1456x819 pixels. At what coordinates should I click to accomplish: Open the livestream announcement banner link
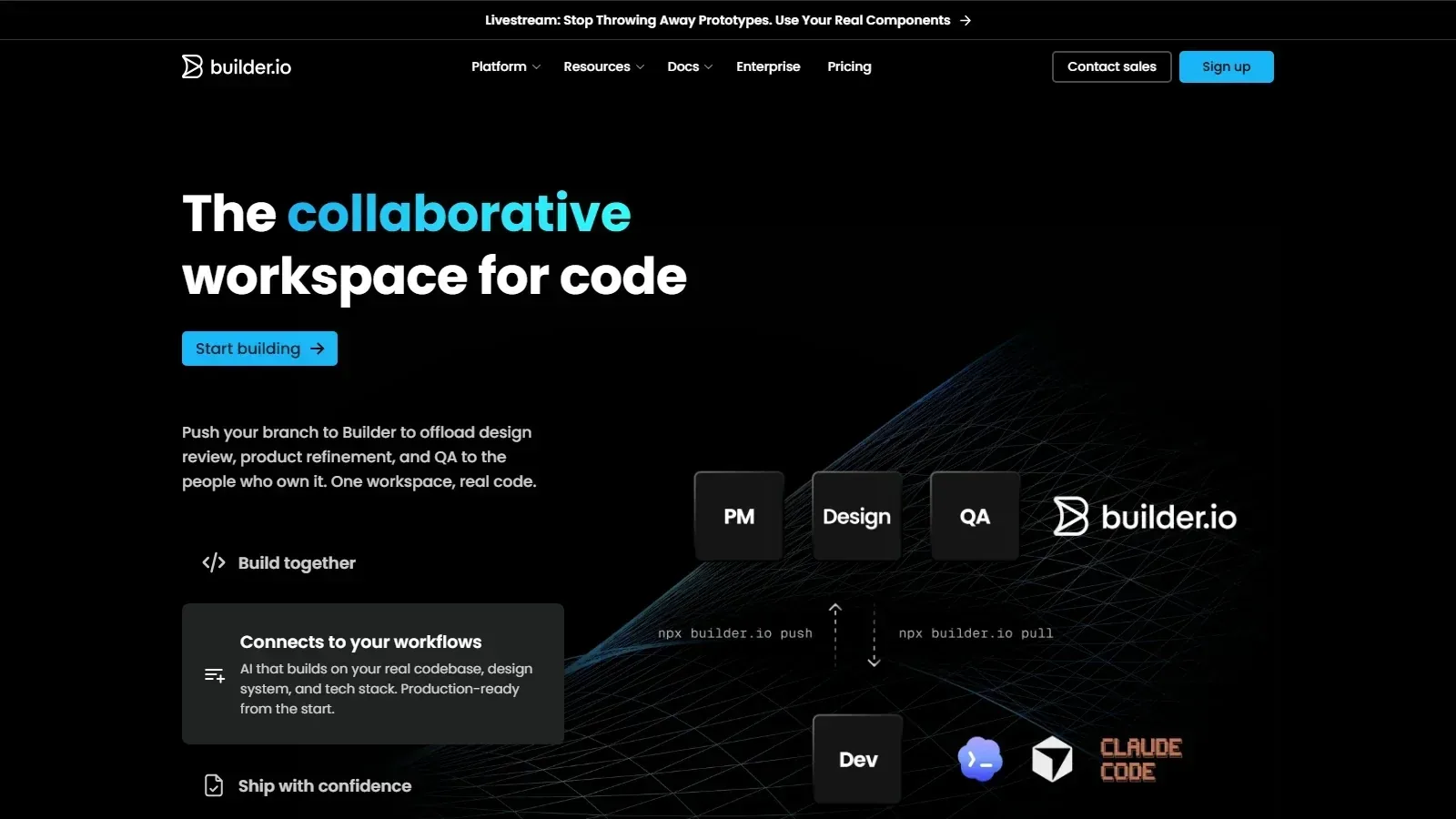(x=728, y=20)
